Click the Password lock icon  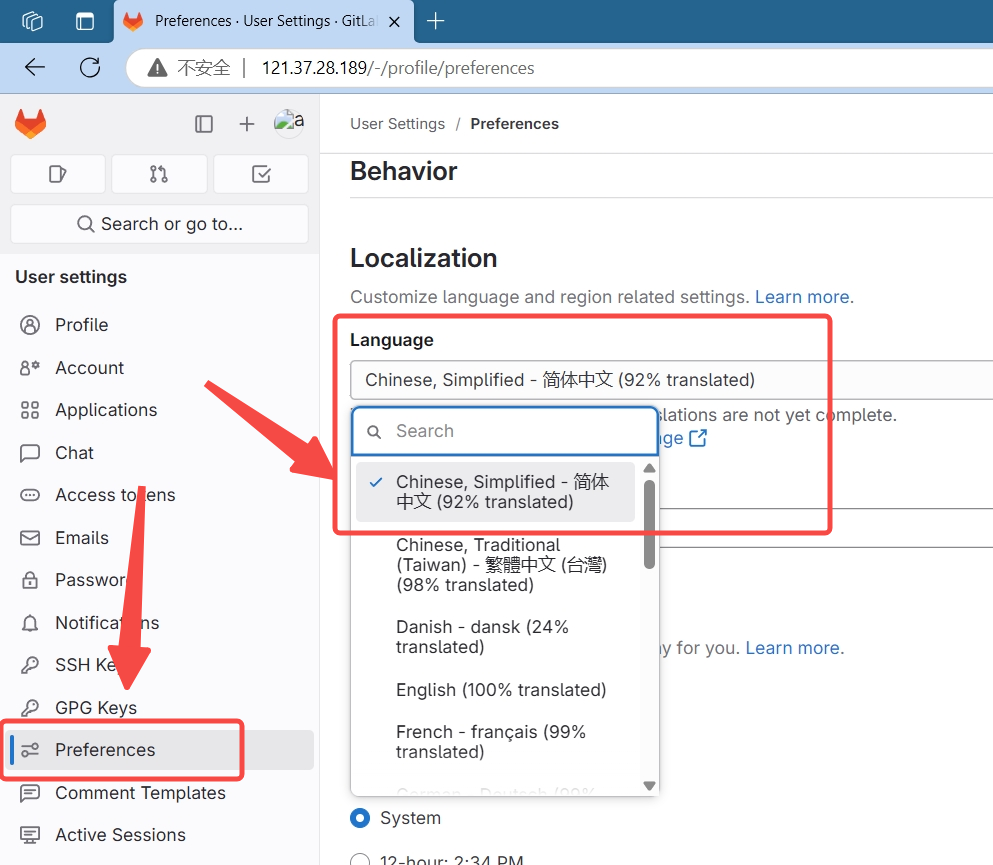point(30,580)
